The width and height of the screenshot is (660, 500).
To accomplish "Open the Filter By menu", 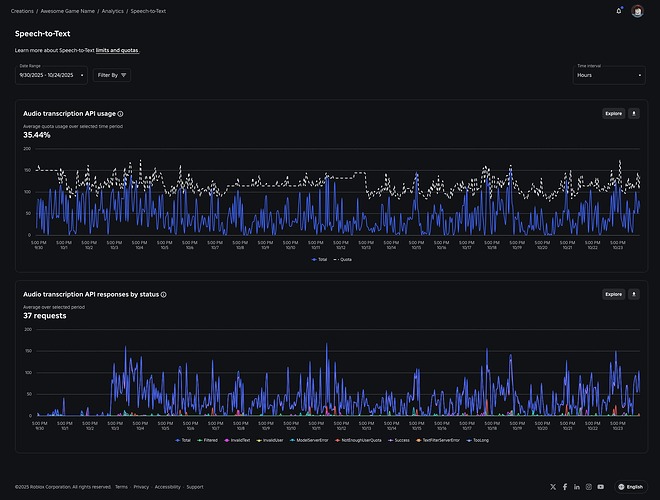I will [112, 75].
